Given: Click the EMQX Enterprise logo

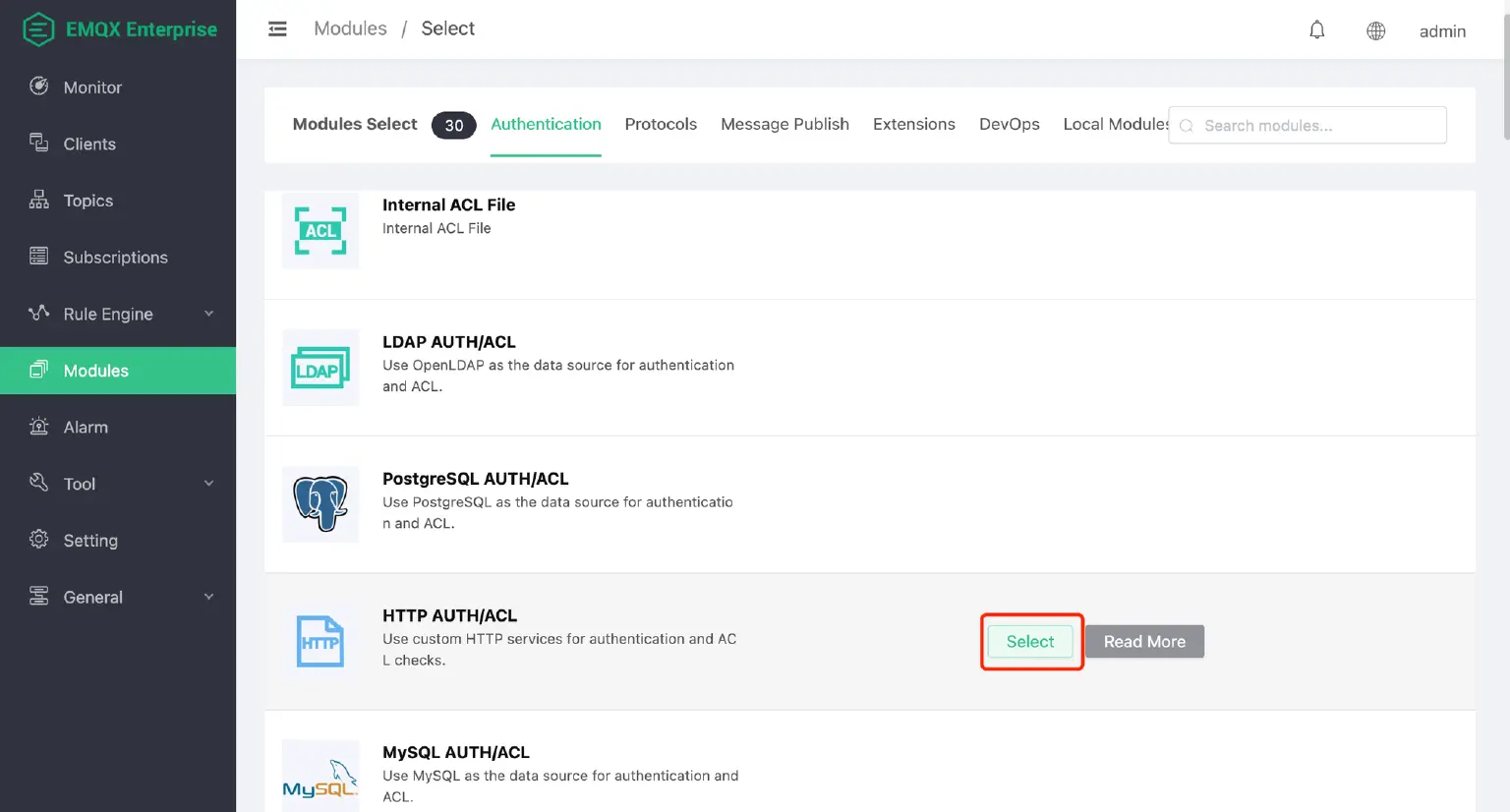Looking at the screenshot, I should 118,29.
